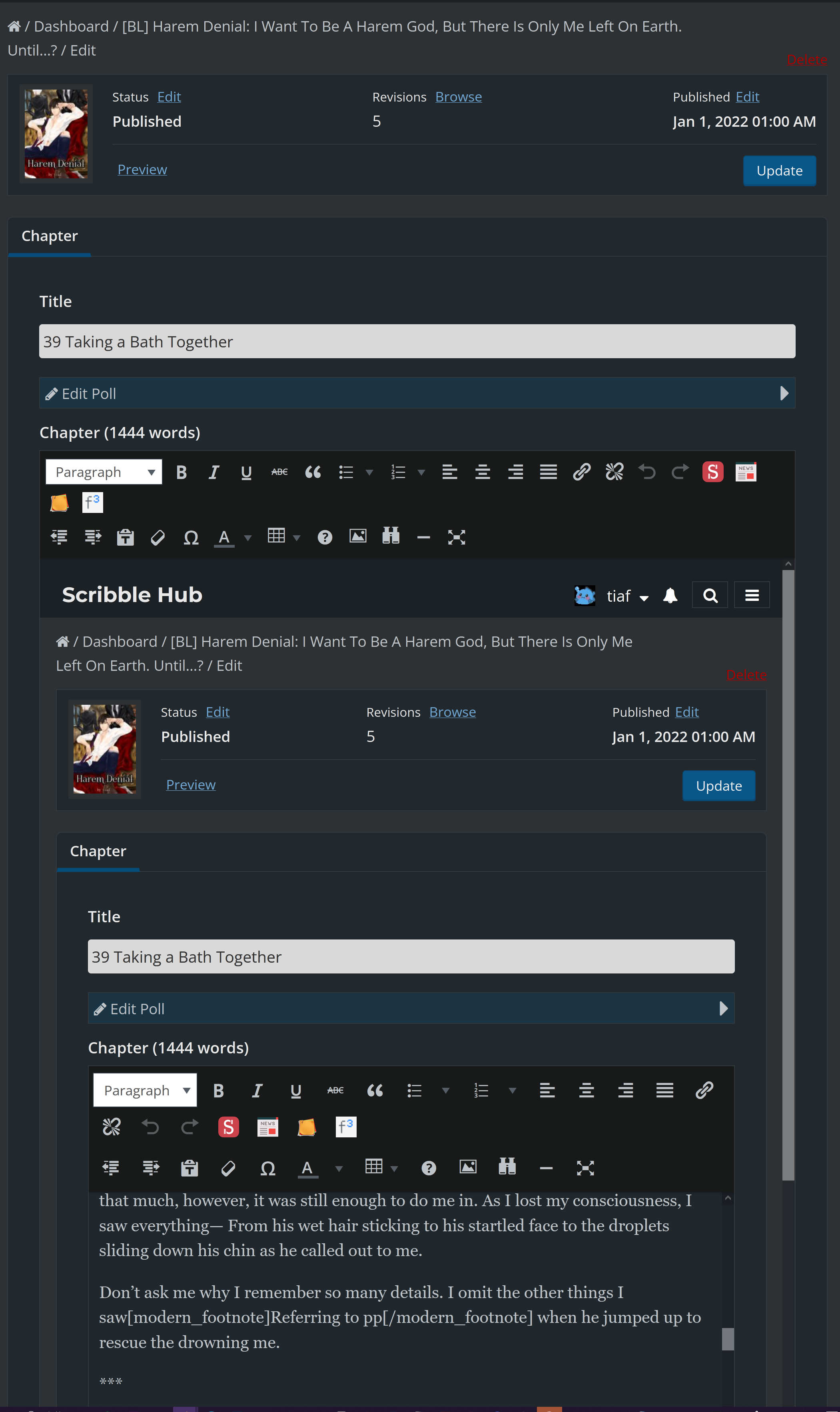Open the Paragraph format dropdown at top
This screenshot has width=840, height=1412.
[104, 472]
